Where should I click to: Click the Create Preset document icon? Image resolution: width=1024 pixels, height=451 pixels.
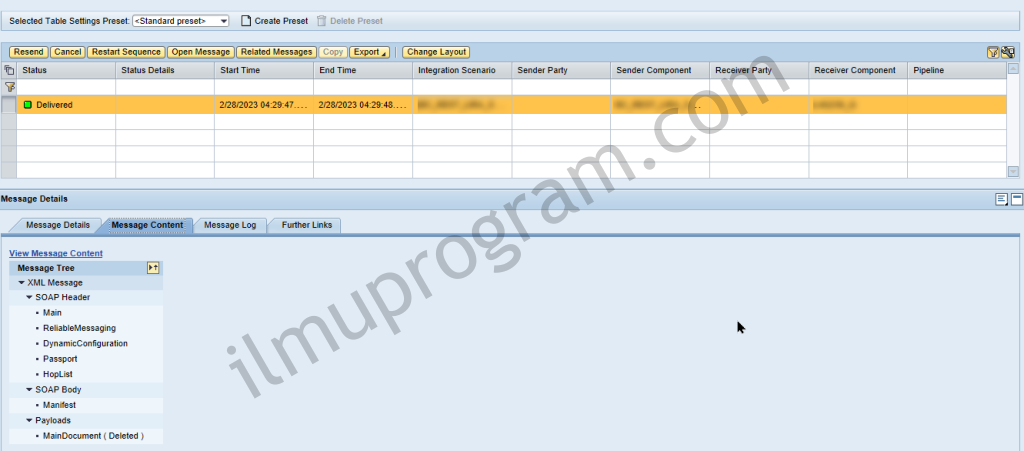pos(245,21)
